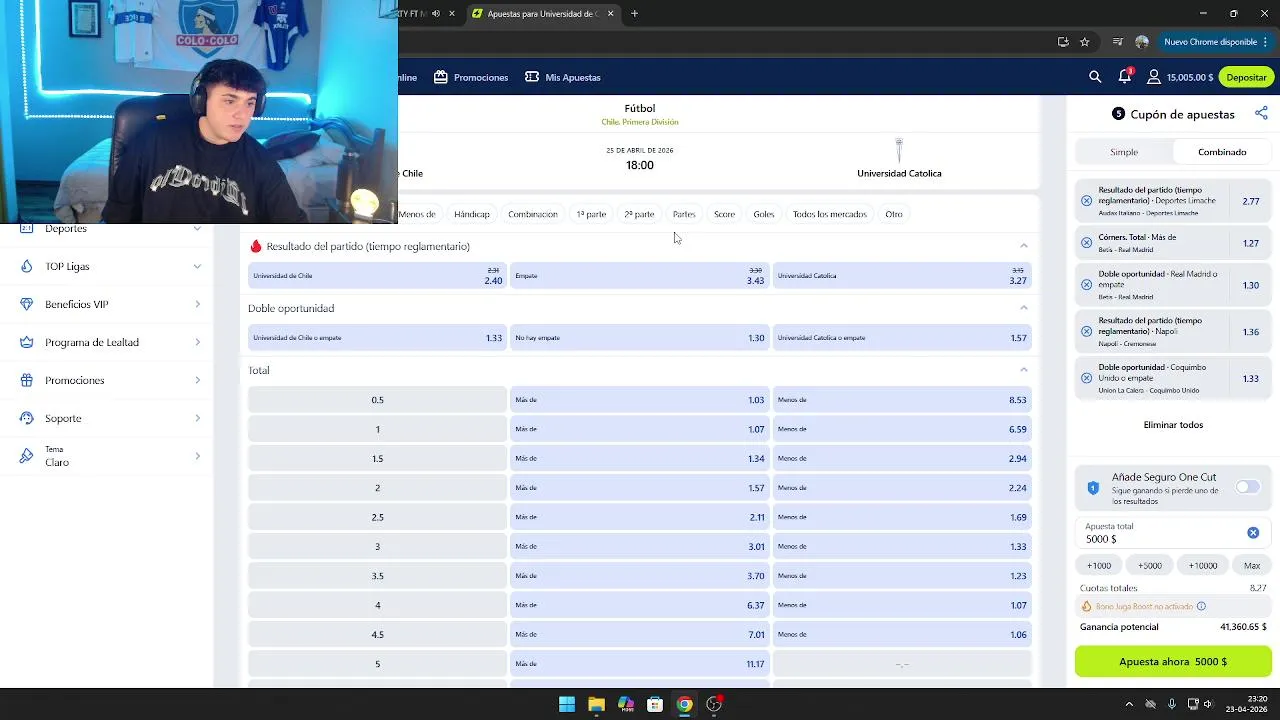Image resolution: width=1280 pixels, height=720 pixels.
Task: Open Chrome media control icon
Action: point(1118,42)
